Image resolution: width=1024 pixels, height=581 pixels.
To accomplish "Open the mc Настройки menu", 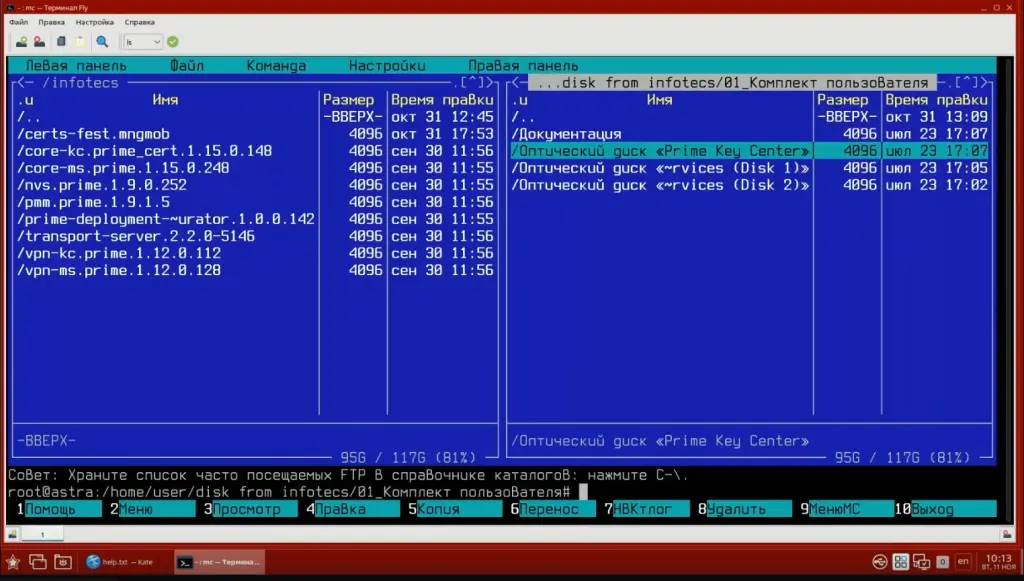I will [387, 66].
